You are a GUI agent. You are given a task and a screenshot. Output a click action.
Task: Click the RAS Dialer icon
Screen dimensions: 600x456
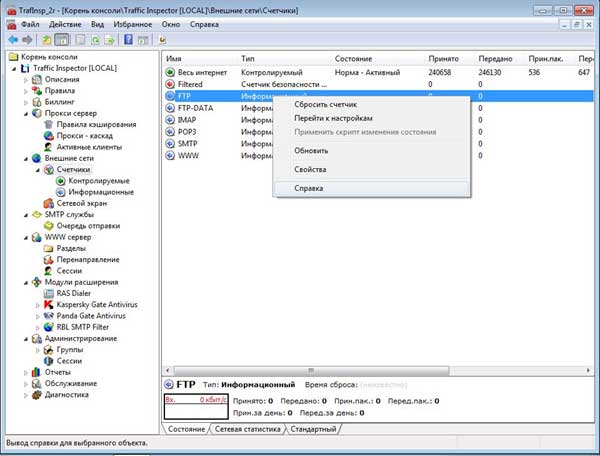pyautogui.click(x=49, y=293)
